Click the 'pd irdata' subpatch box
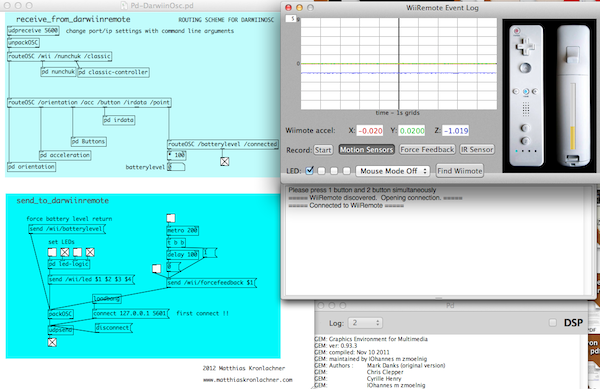Viewport: 600px width, 389px height. pos(119,120)
